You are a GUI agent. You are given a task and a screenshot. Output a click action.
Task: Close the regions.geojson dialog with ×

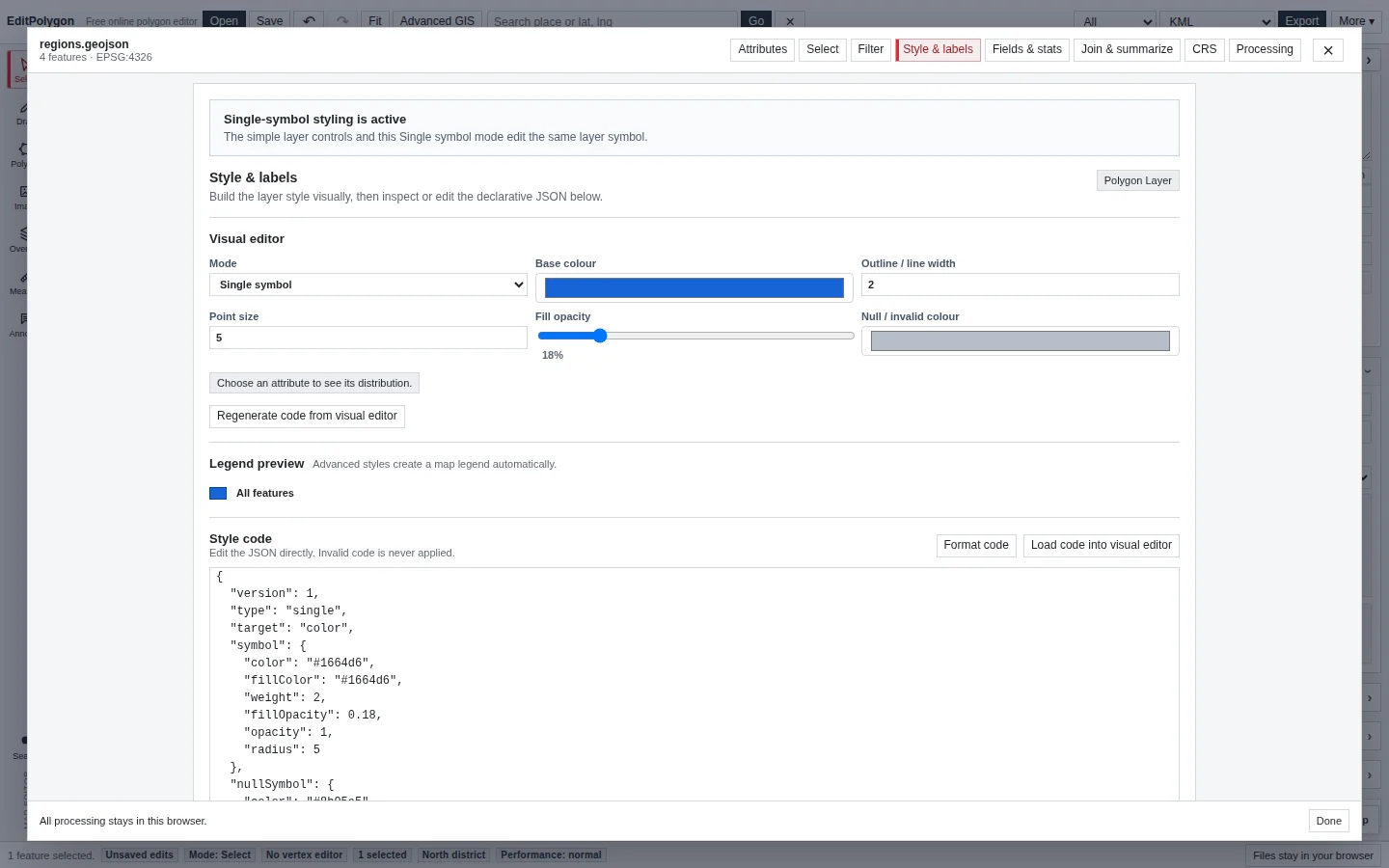(1328, 50)
